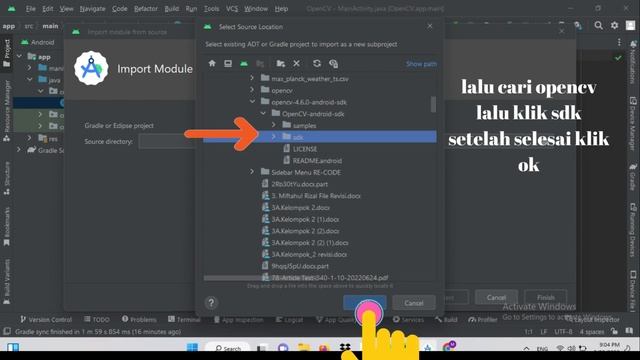640x360 pixels.
Task: Open Structure tool window
Action: pyautogui.click(x=7, y=178)
